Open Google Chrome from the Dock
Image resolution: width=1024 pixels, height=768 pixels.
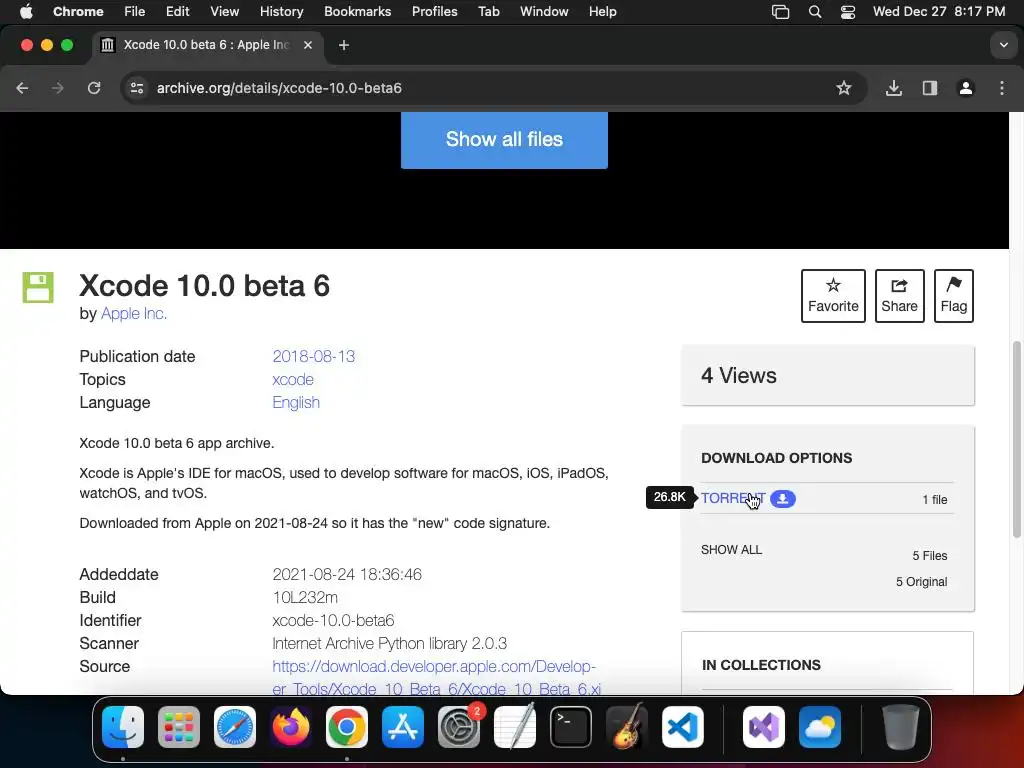coord(347,727)
